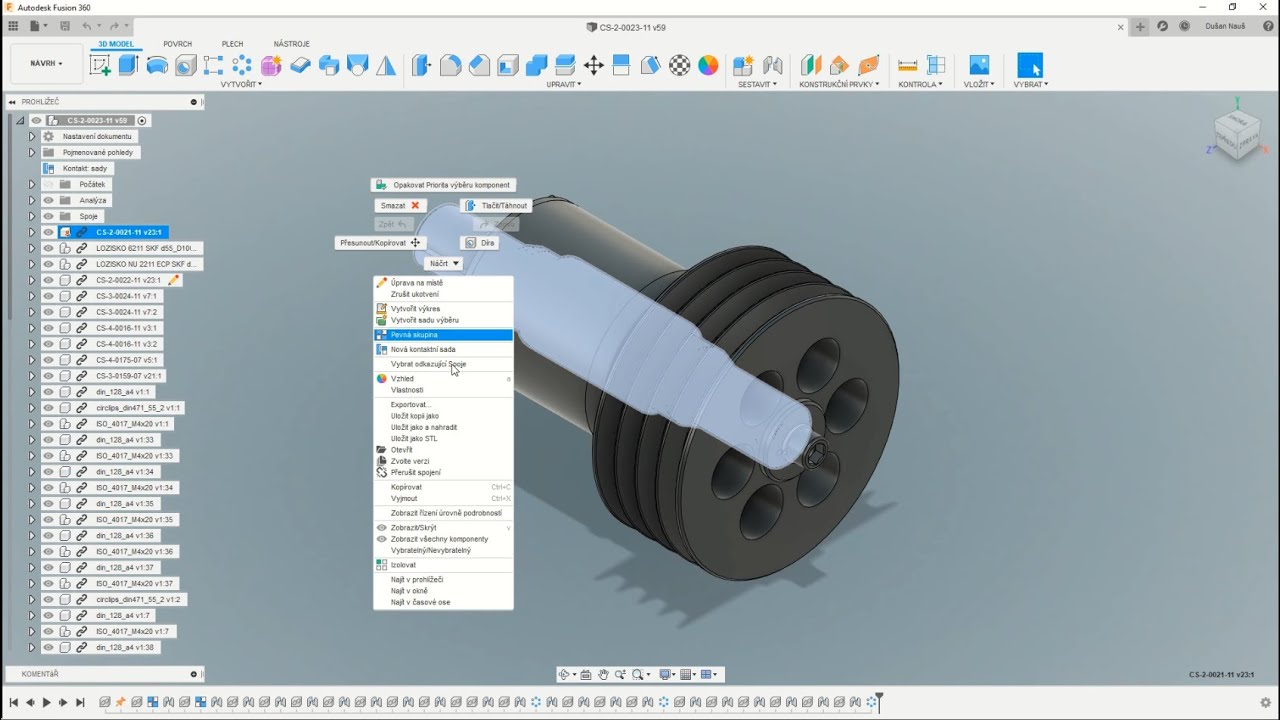Click the Appearance color wheel icon
1280x720 pixels.
click(x=708, y=66)
